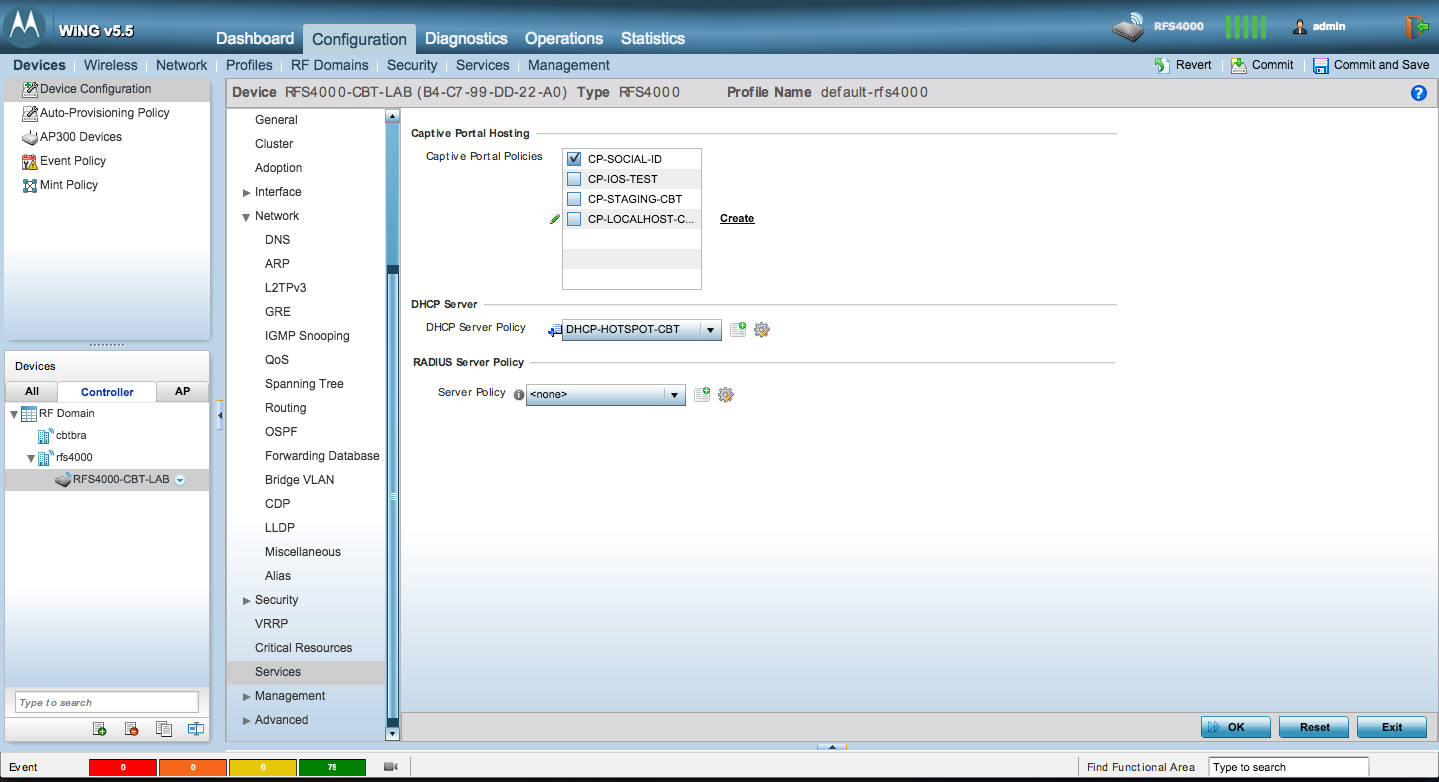Click the DHCP policy override icon
Viewport: 1439px width, 782px height.
(x=555, y=330)
